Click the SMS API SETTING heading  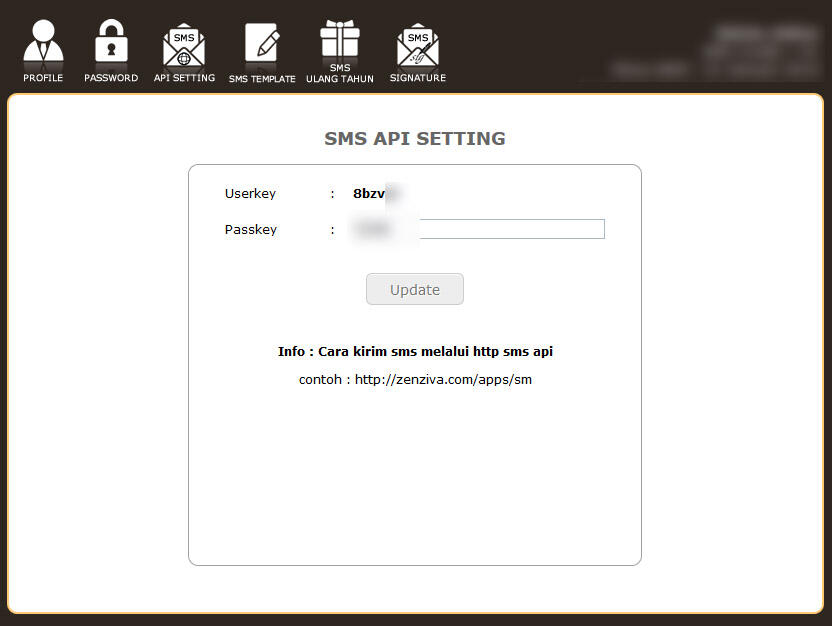(414, 138)
